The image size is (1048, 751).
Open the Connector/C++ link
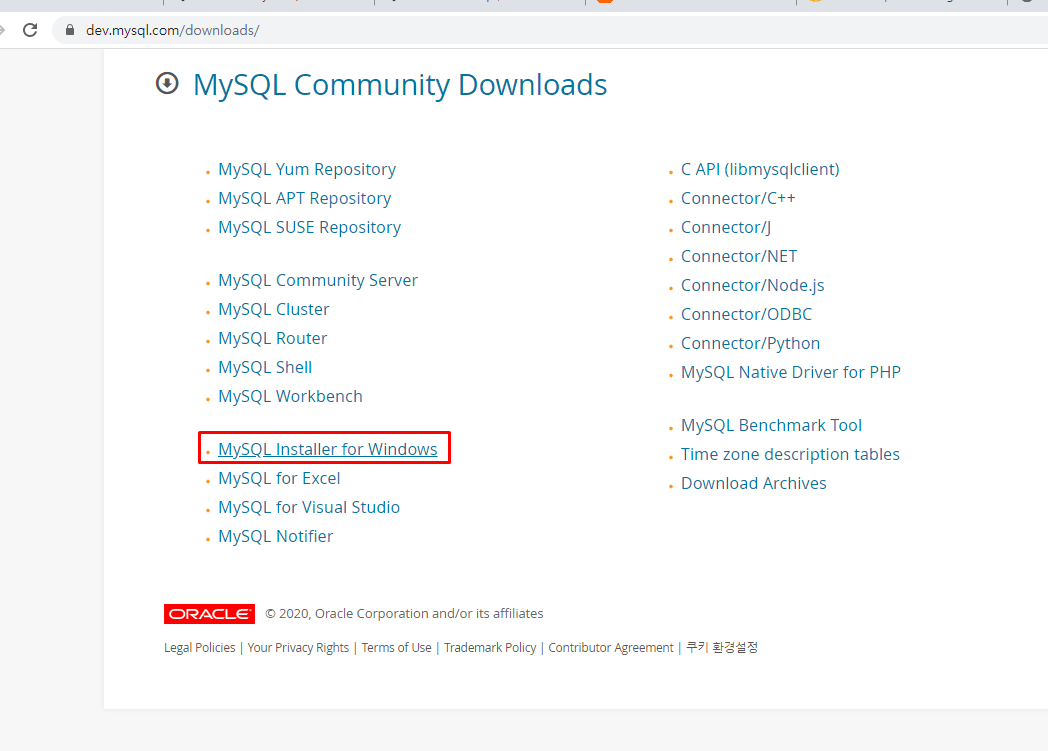[x=738, y=198]
